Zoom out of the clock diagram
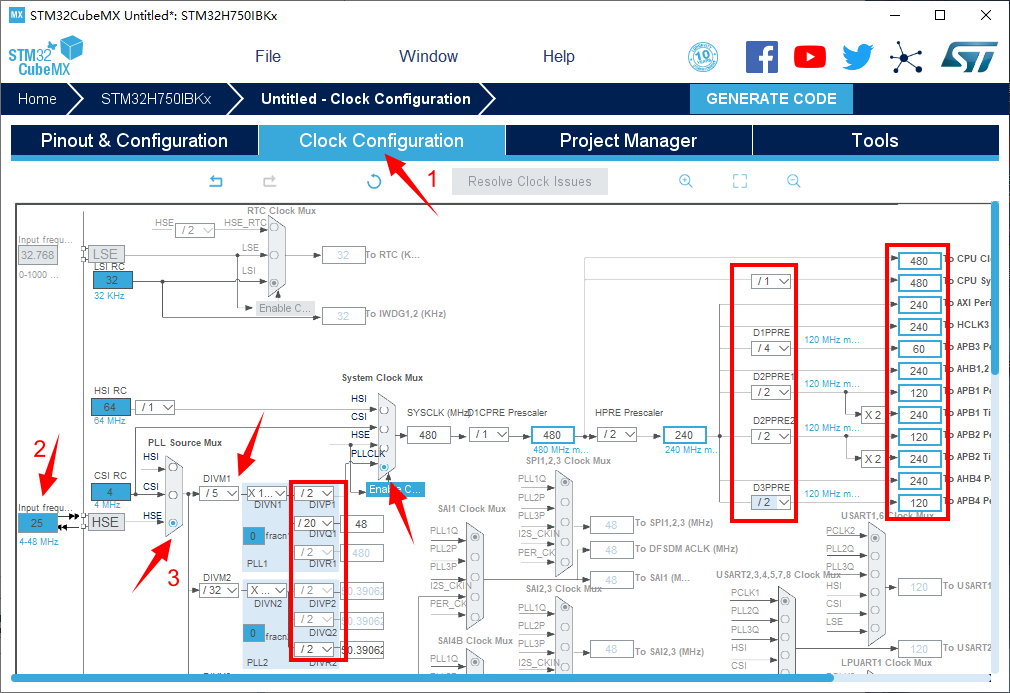 tap(793, 181)
